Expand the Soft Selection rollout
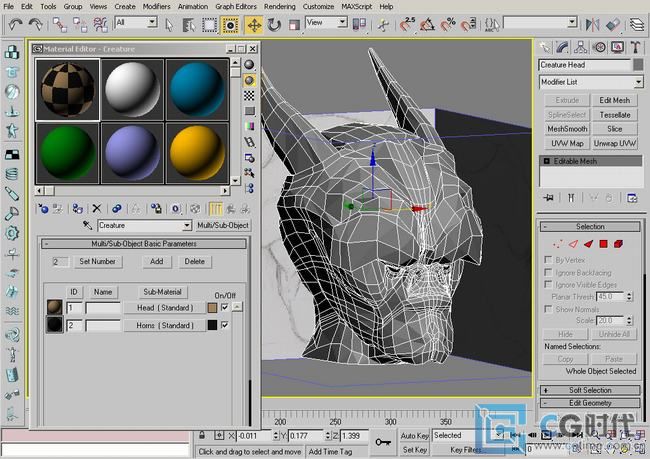The height and width of the screenshot is (459, 650). pos(590,390)
